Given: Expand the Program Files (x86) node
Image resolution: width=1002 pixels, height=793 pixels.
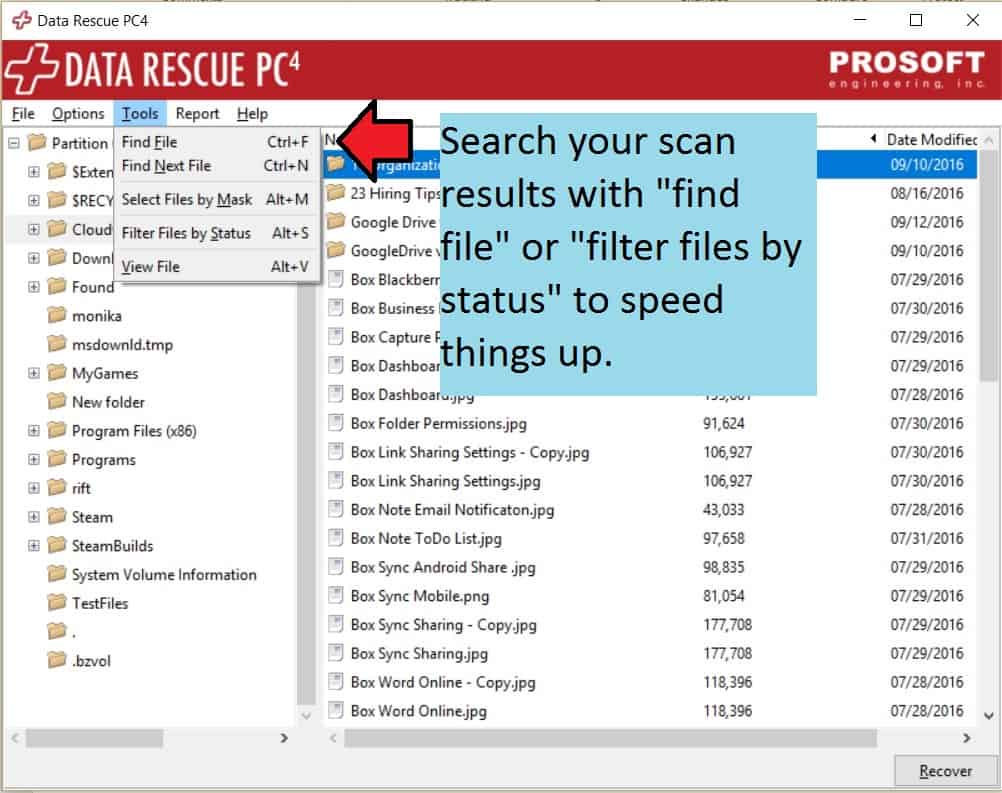Looking at the screenshot, I should (x=34, y=431).
